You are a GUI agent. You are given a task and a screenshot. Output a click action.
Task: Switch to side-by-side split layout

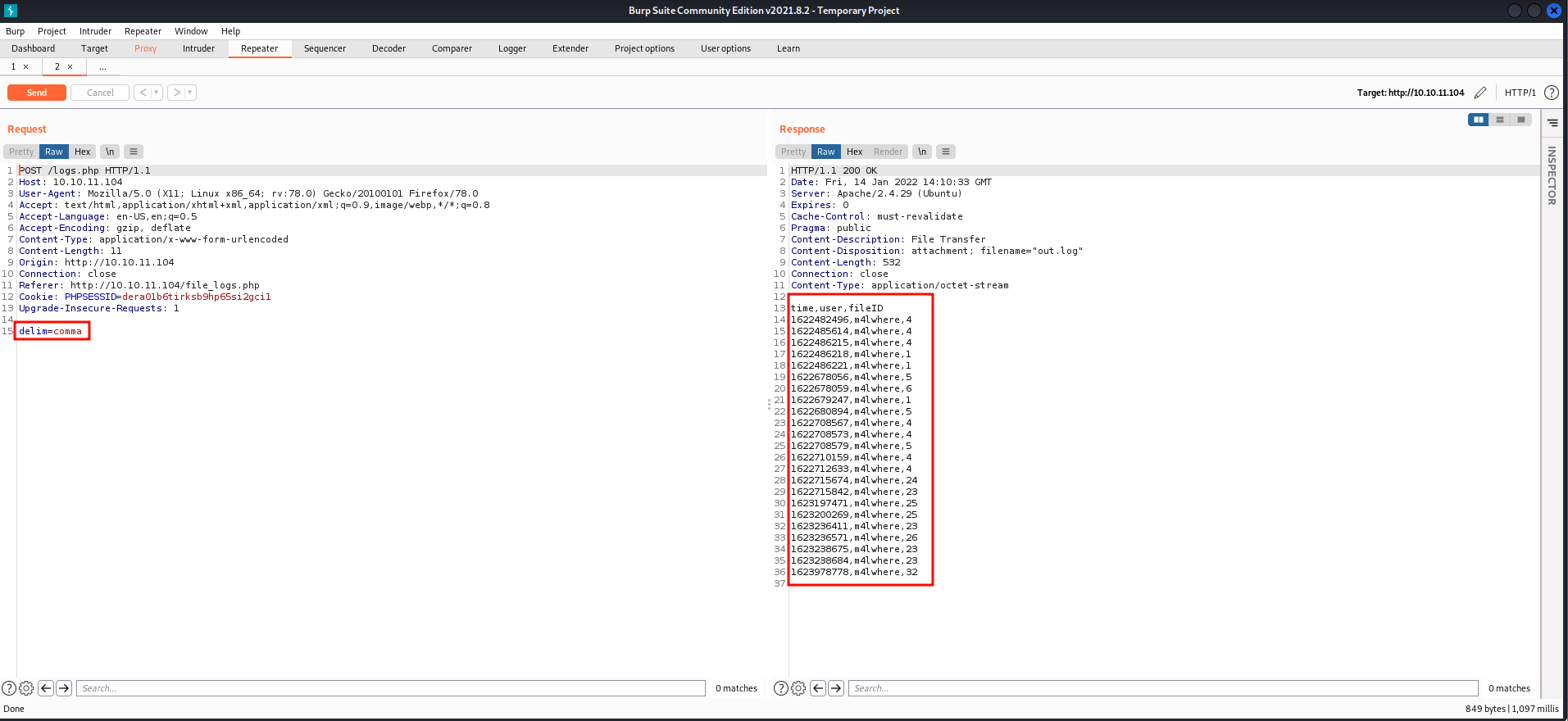click(x=1478, y=120)
